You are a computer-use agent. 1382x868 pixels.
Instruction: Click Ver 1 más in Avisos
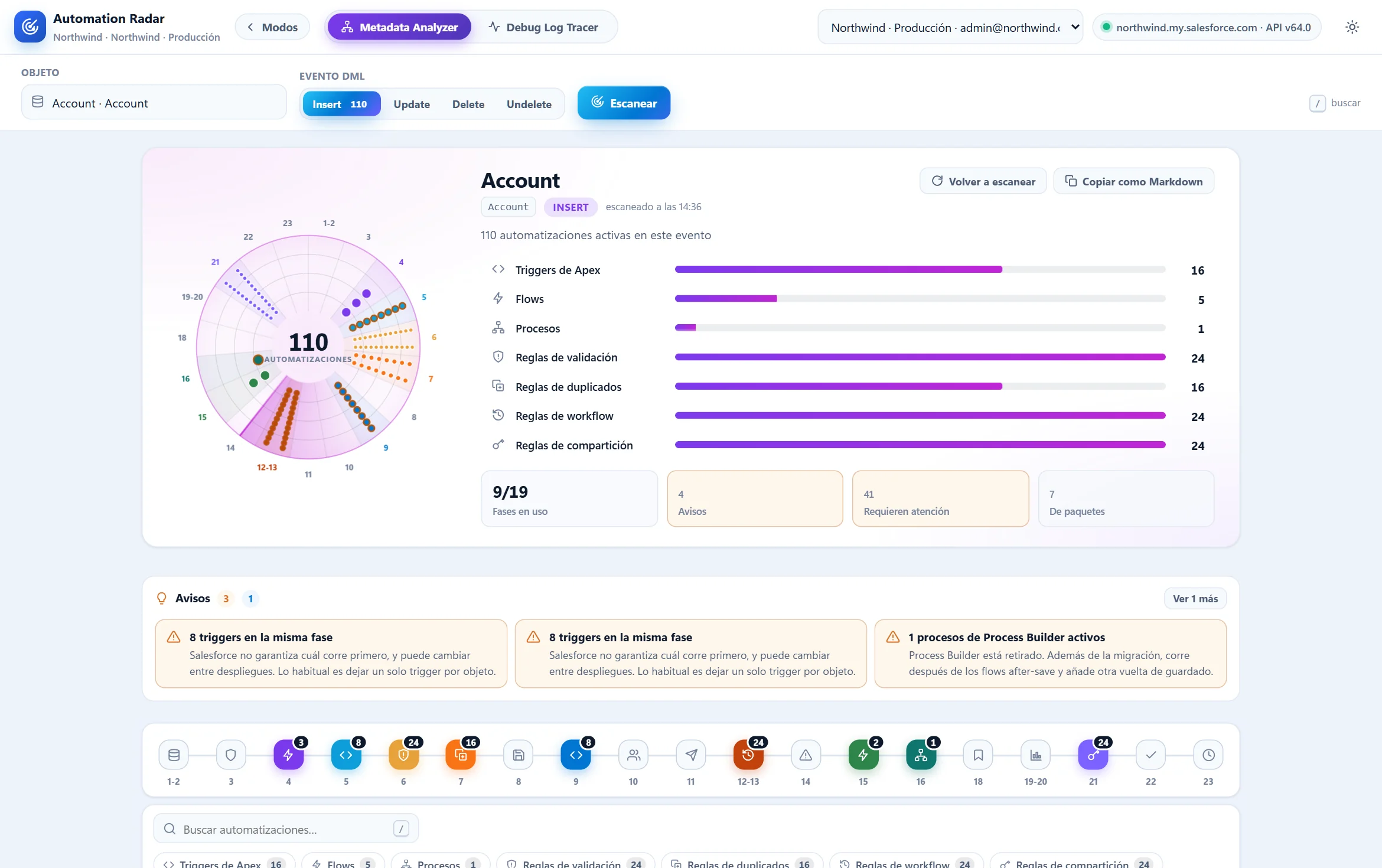1195,598
